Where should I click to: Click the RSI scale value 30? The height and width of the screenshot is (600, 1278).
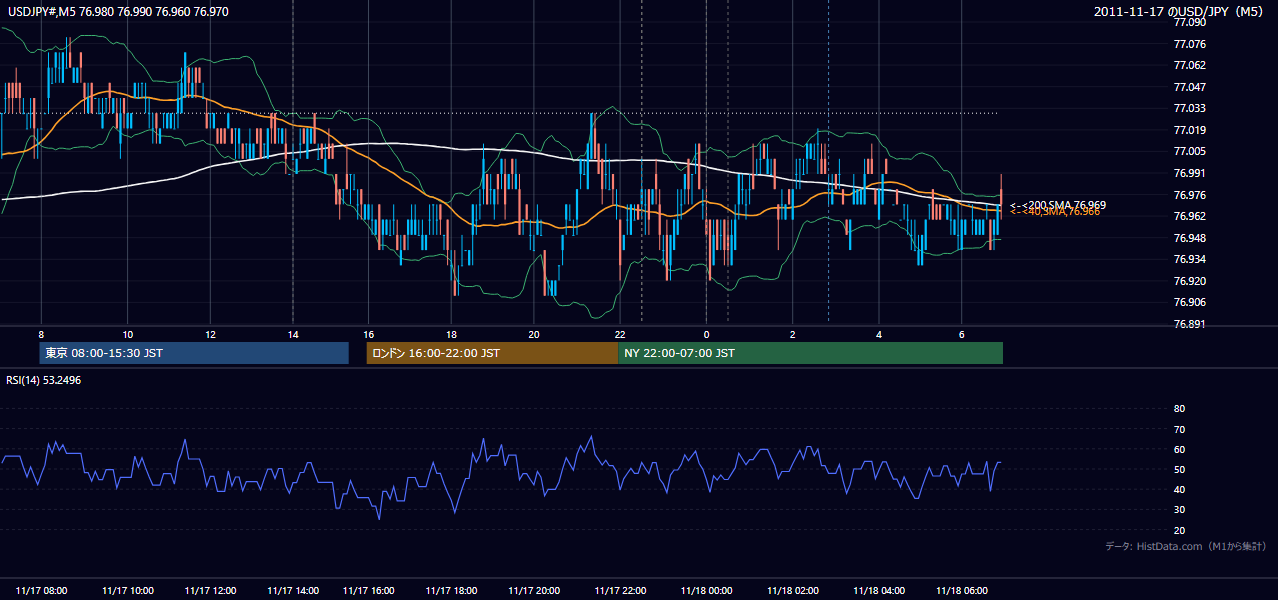point(1179,510)
